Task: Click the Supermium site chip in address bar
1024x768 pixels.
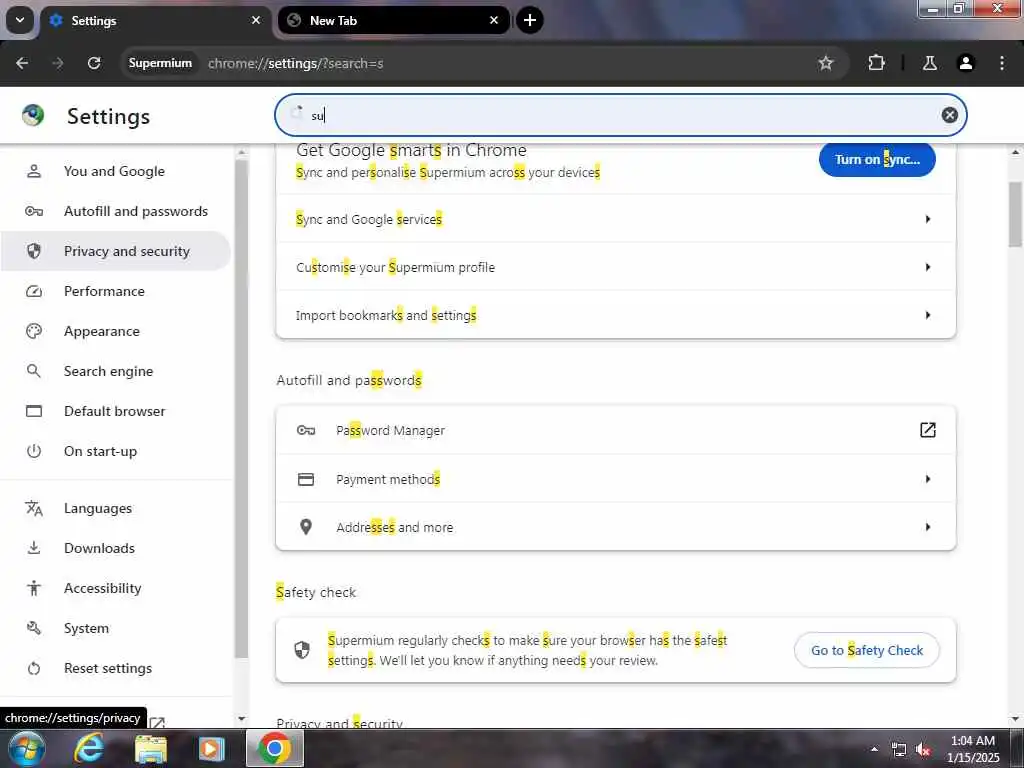Action: (160, 63)
